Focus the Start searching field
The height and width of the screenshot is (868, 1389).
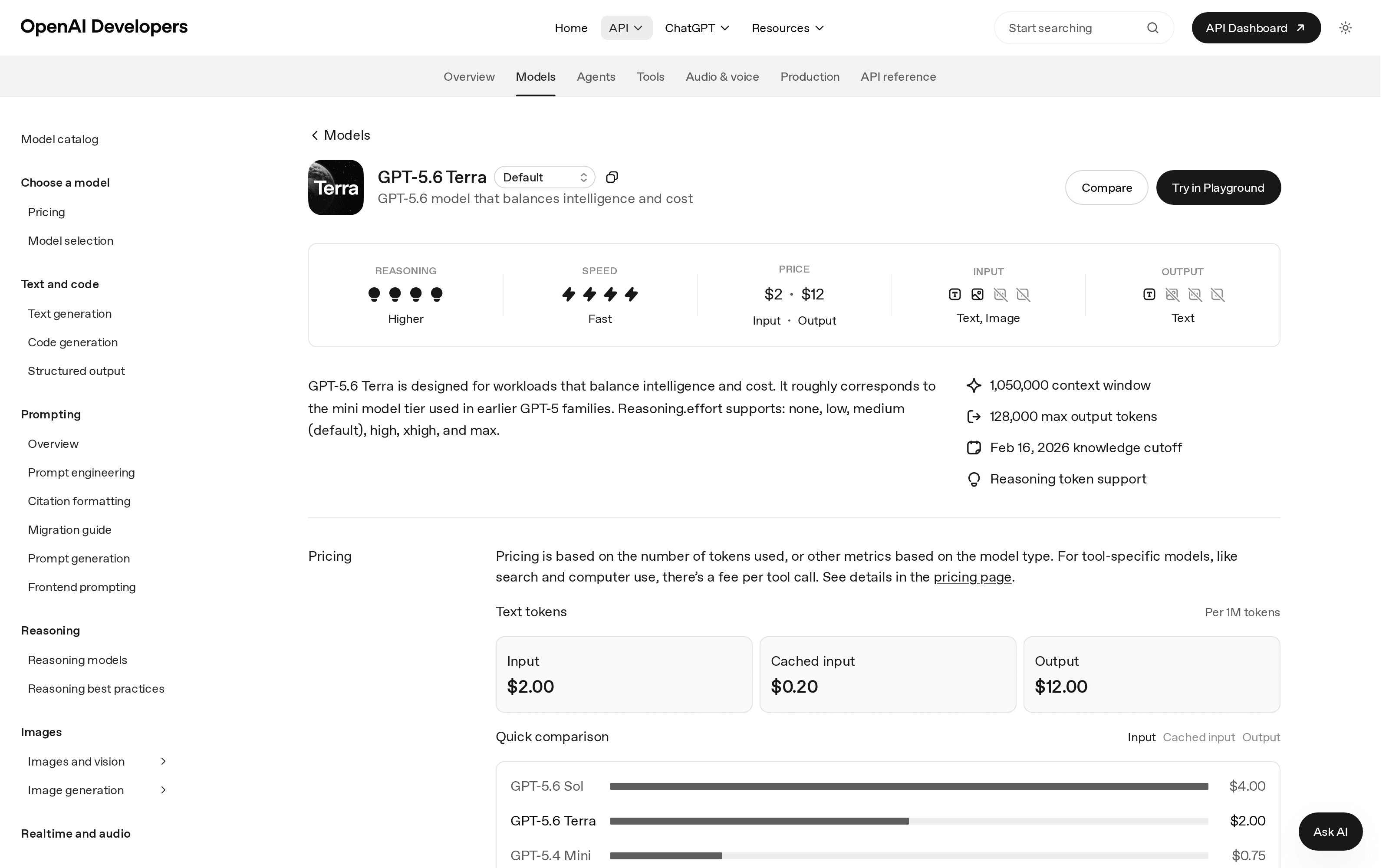click(x=1084, y=27)
